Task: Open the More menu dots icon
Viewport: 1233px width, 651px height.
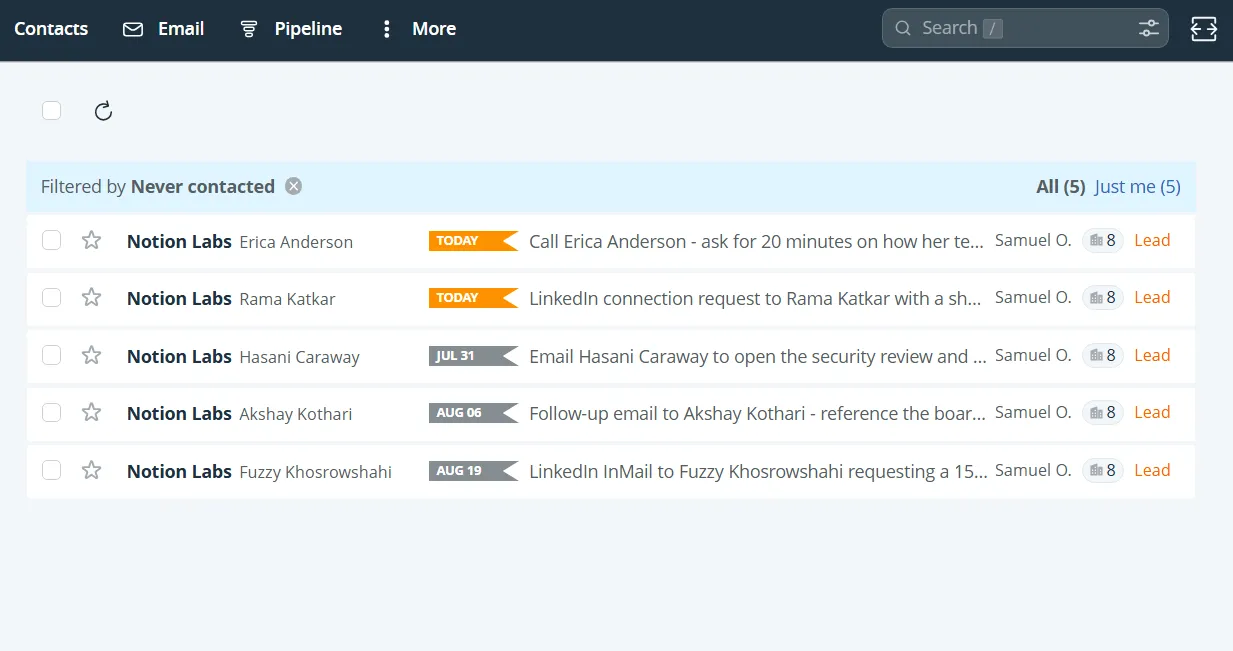Action: pyautogui.click(x=387, y=29)
